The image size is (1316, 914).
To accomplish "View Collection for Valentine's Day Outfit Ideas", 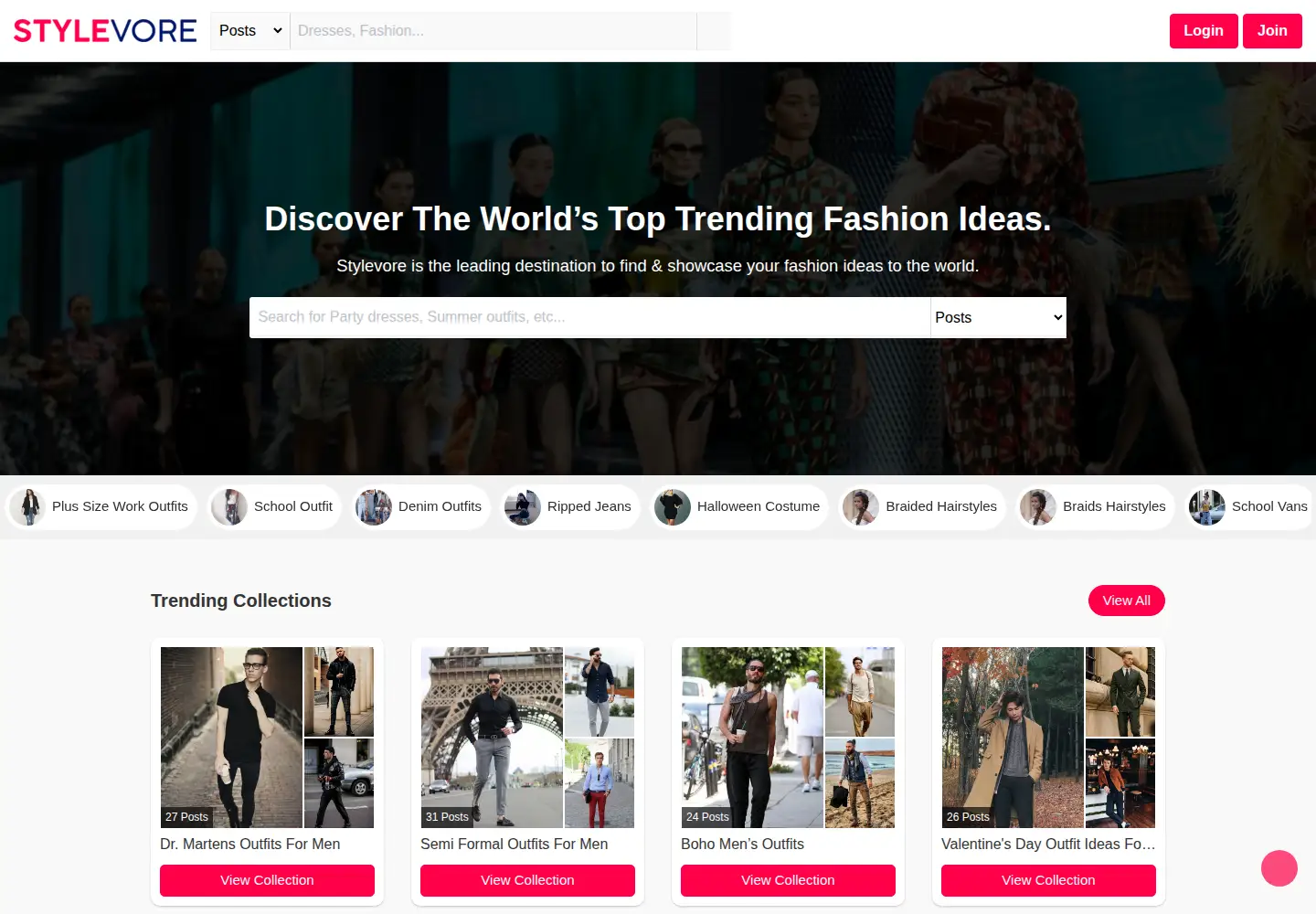I will pyautogui.click(x=1048, y=880).
